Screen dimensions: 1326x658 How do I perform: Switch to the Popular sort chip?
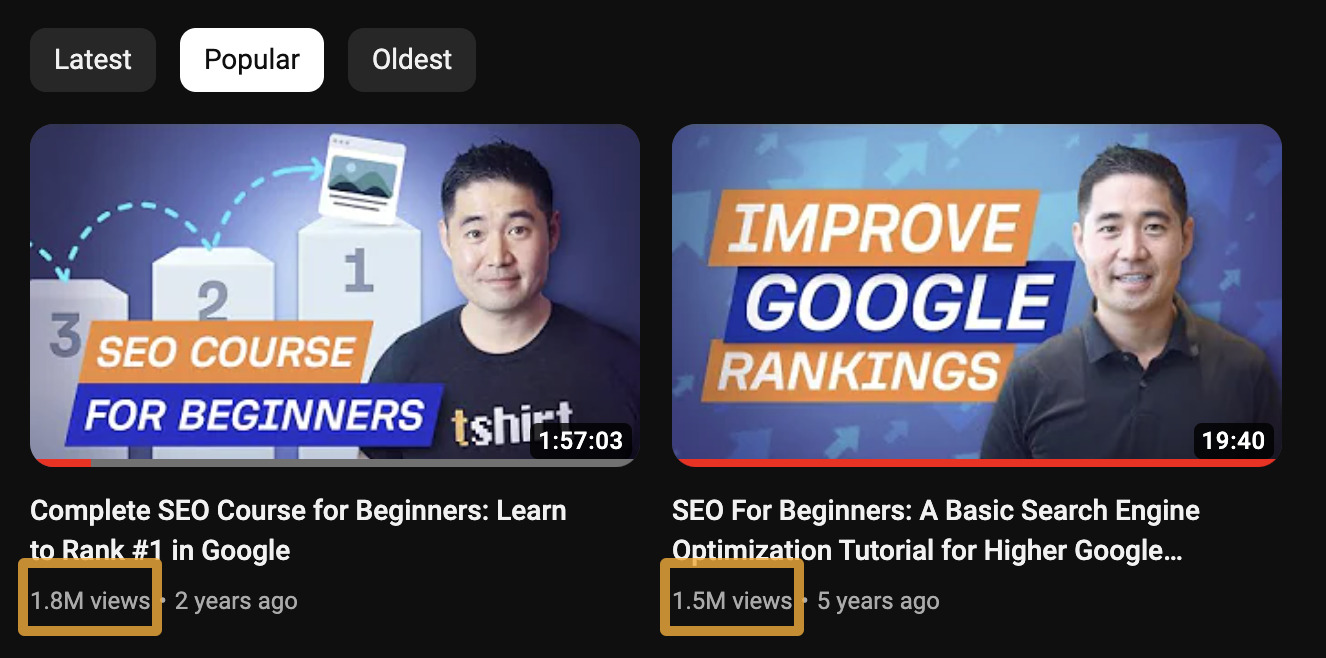pyautogui.click(x=252, y=60)
